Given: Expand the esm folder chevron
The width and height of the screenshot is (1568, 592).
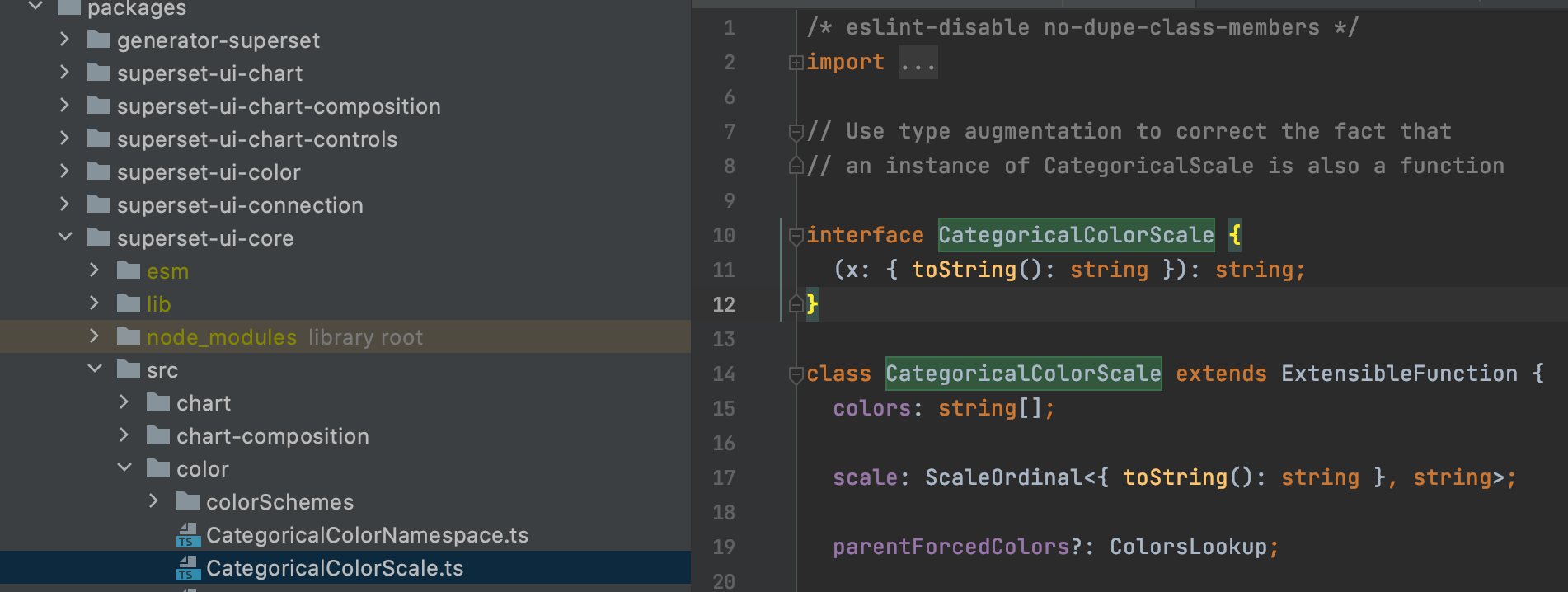Looking at the screenshot, I should tap(94, 270).
